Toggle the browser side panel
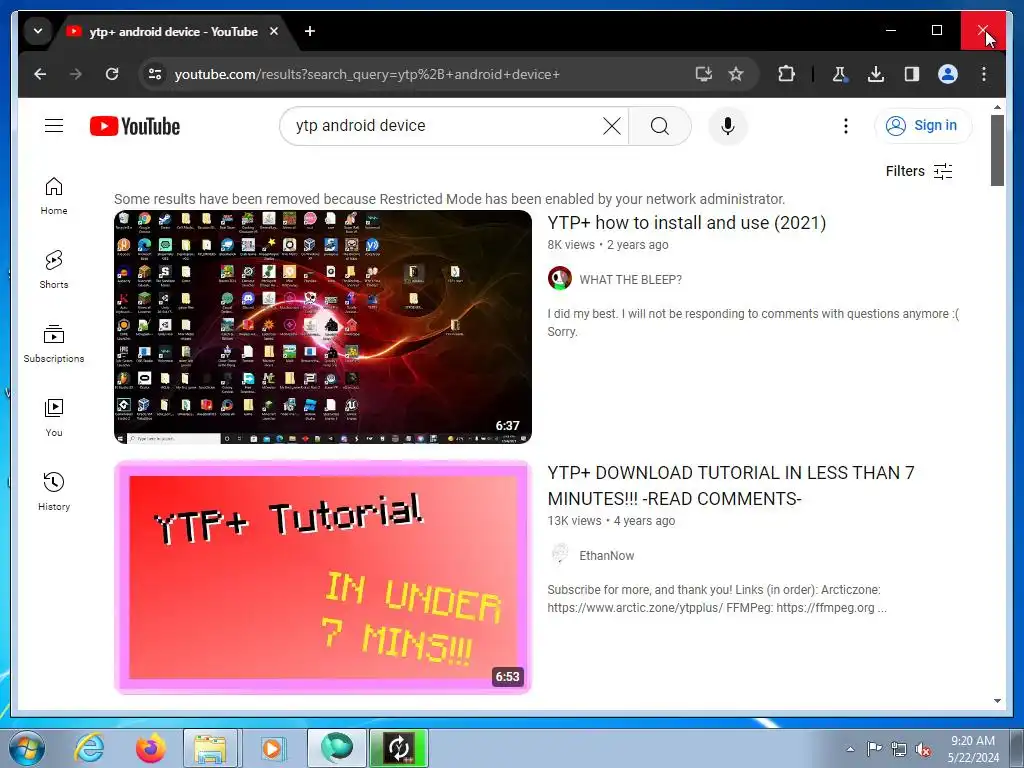Screen dimensions: 1024x768 (912, 74)
